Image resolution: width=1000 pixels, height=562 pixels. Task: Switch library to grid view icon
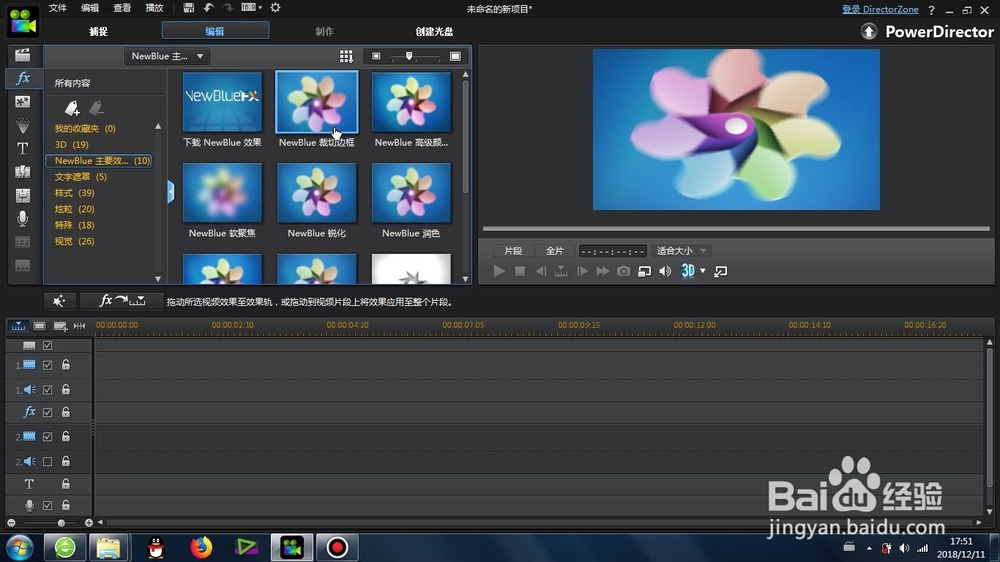point(346,57)
